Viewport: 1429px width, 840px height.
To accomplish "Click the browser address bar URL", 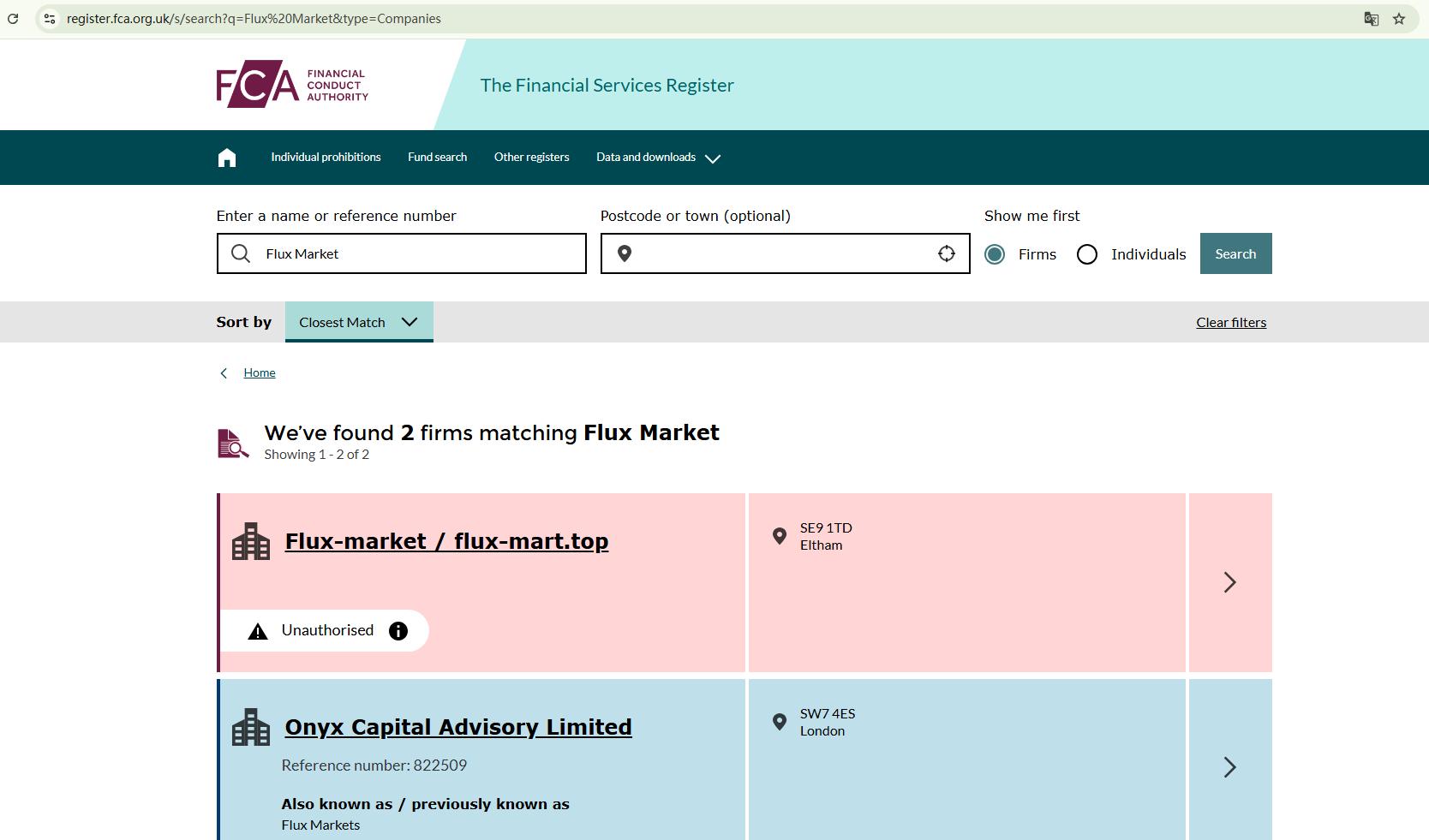I will tap(254, 19).
